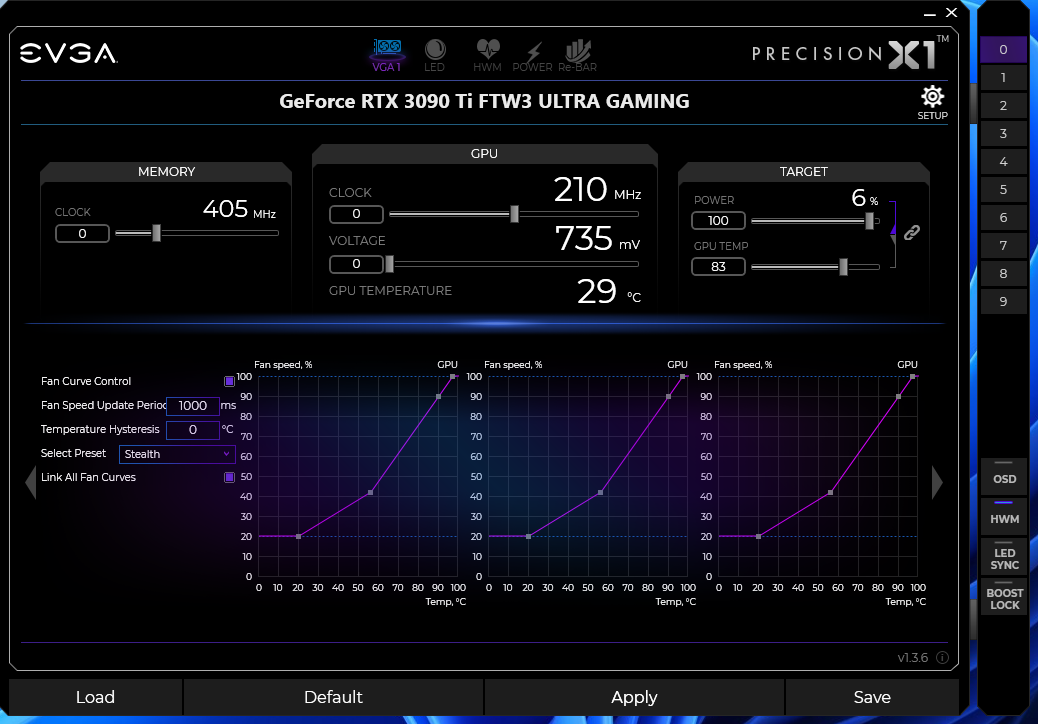The width and height of the screenshot is (1038, 724).
Task: Select profile slot 4
Action: click(1003, 161)
